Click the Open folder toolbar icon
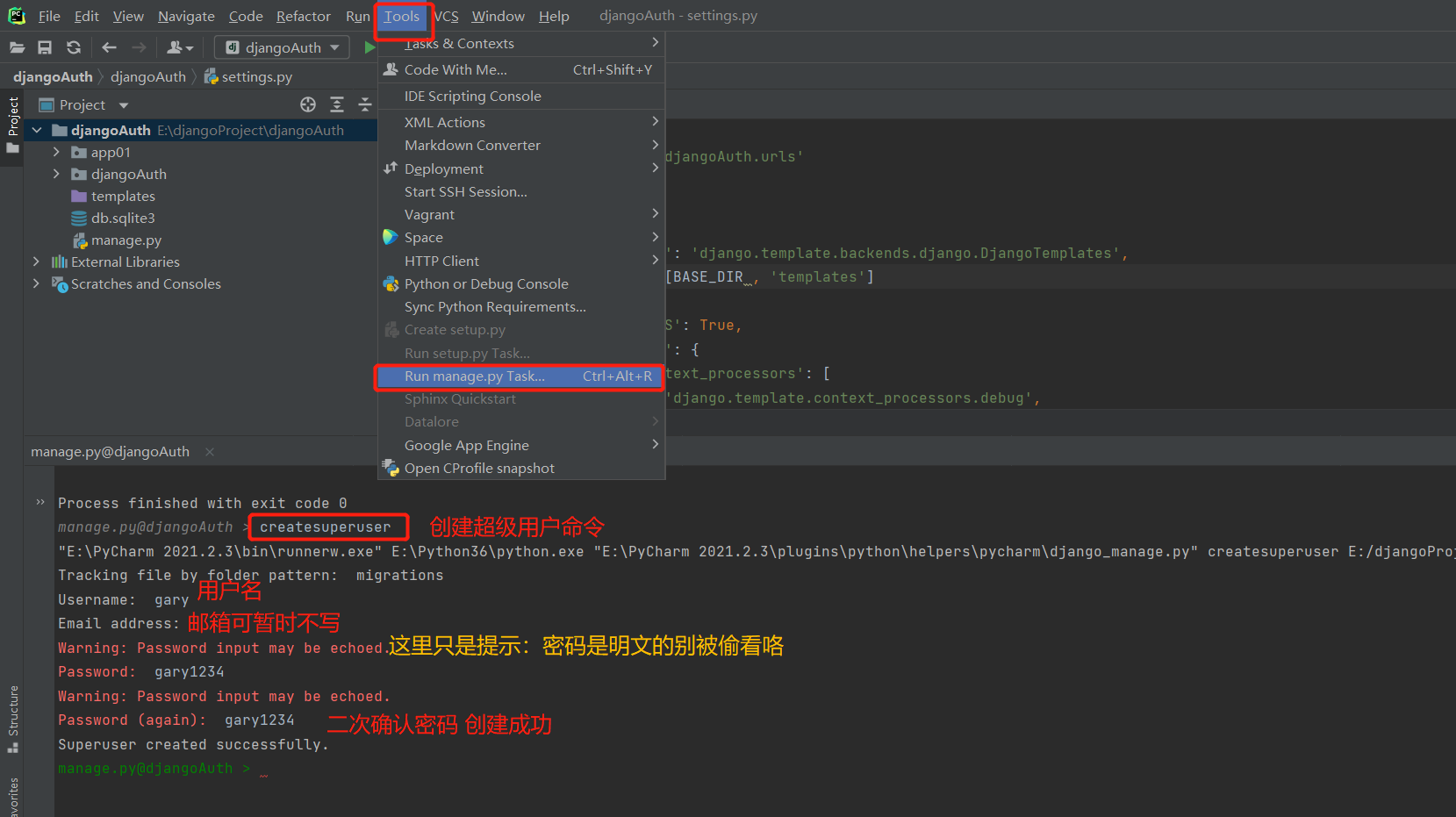 [17, 47]
